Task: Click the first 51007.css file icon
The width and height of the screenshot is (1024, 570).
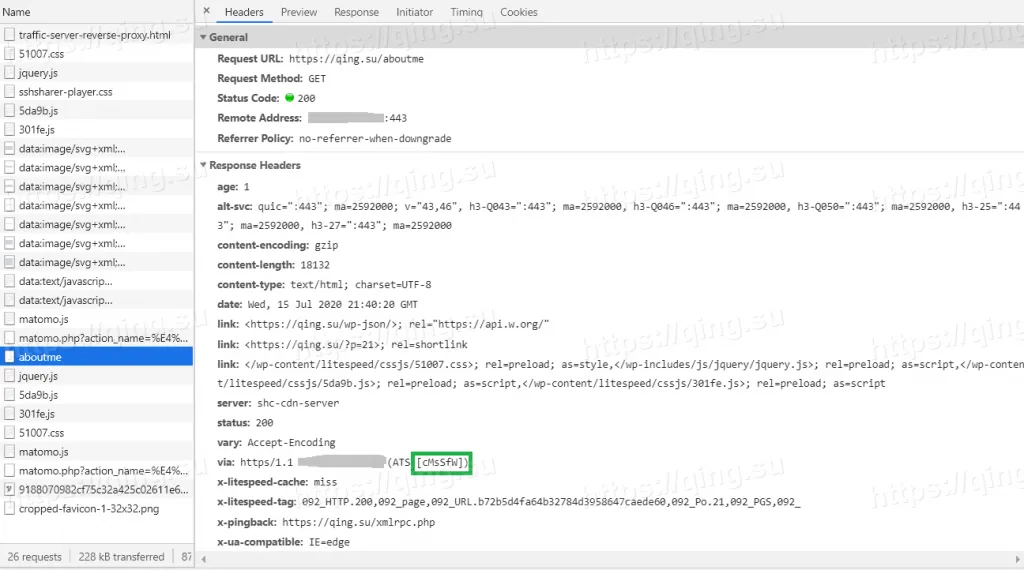Action: point(9,54)
